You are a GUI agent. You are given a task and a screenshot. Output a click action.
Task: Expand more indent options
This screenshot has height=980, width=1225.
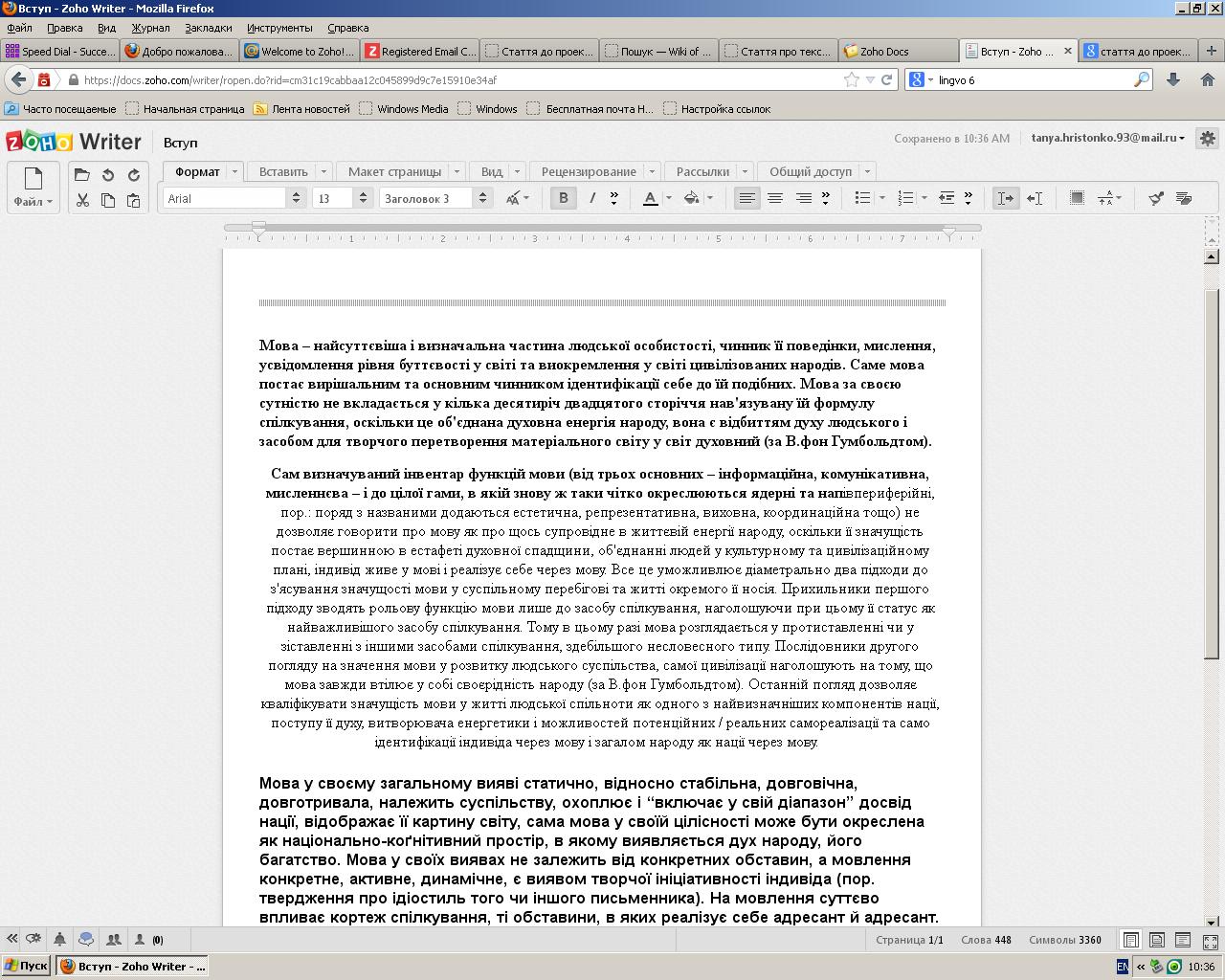[968, 198]
